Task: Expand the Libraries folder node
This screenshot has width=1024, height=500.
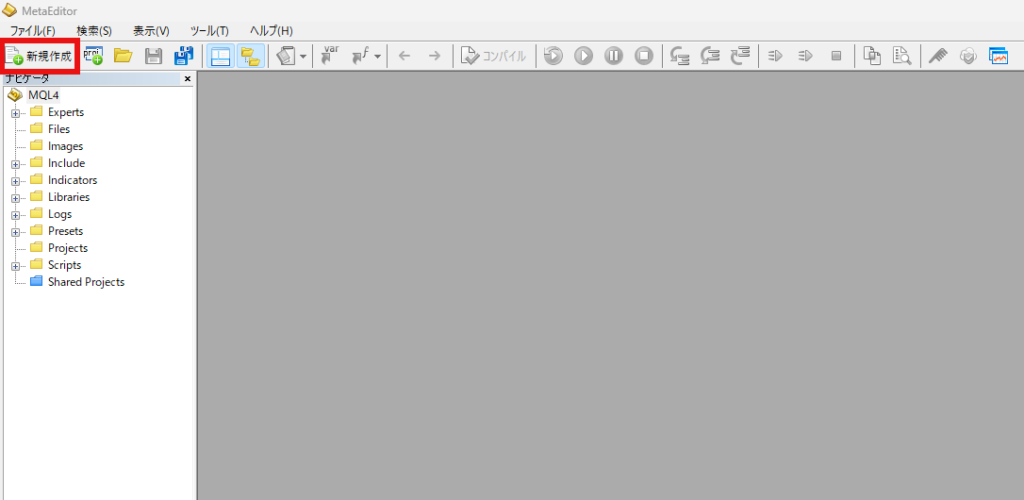Action: tap(15, 198)
